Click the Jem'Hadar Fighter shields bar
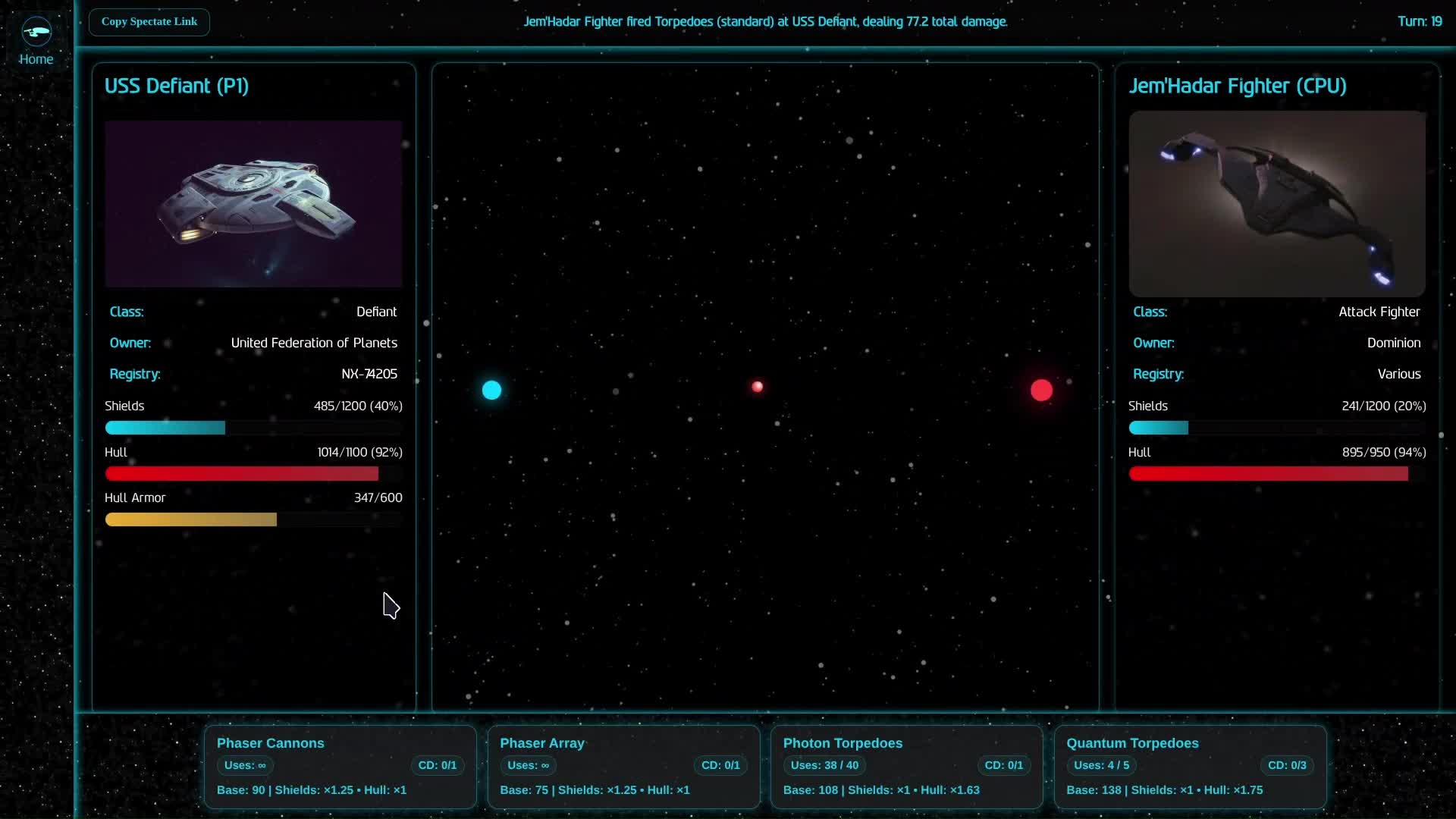 pyautogui.click(x=1277, y=428)
